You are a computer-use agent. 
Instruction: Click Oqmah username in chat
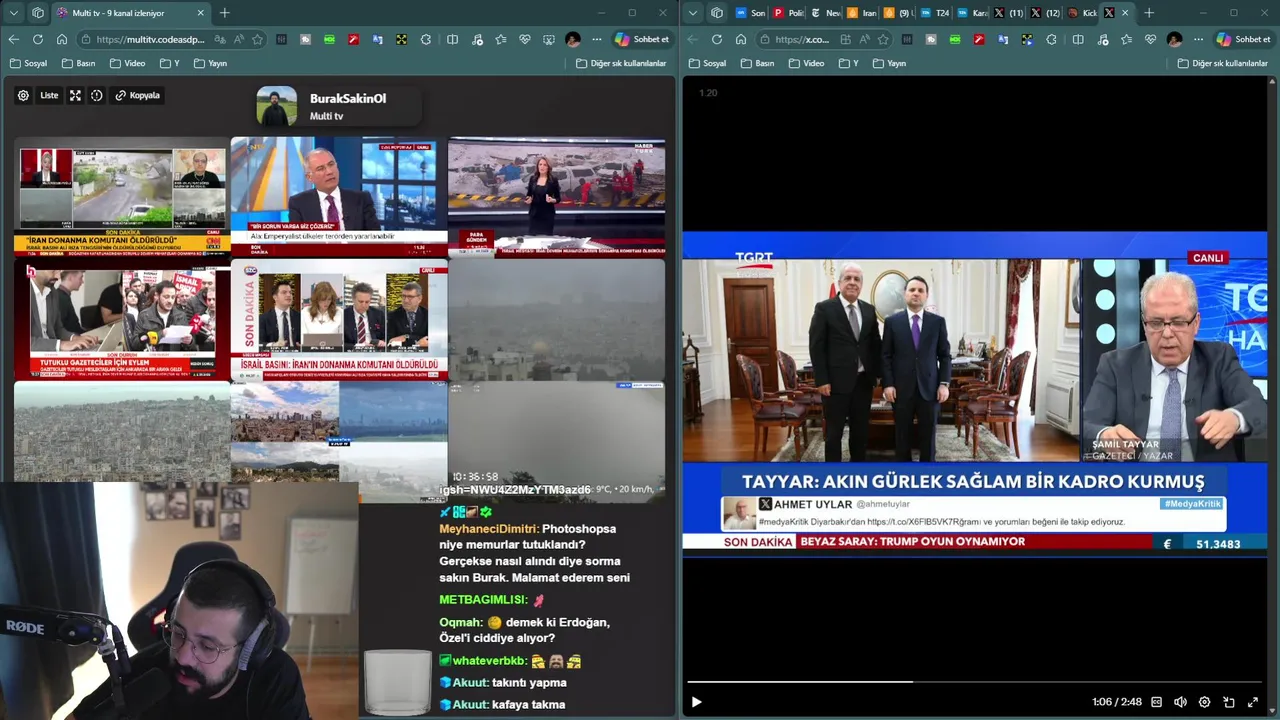coord(460,622)
